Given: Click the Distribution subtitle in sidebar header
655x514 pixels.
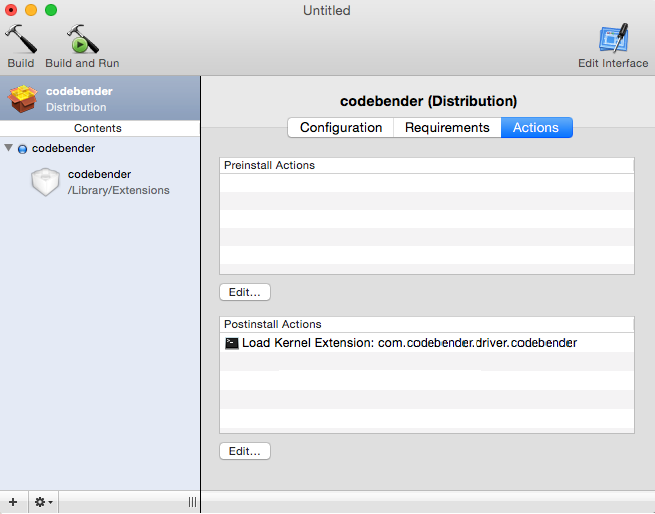Looking at the screenshot, I should (x=76, y=107).
